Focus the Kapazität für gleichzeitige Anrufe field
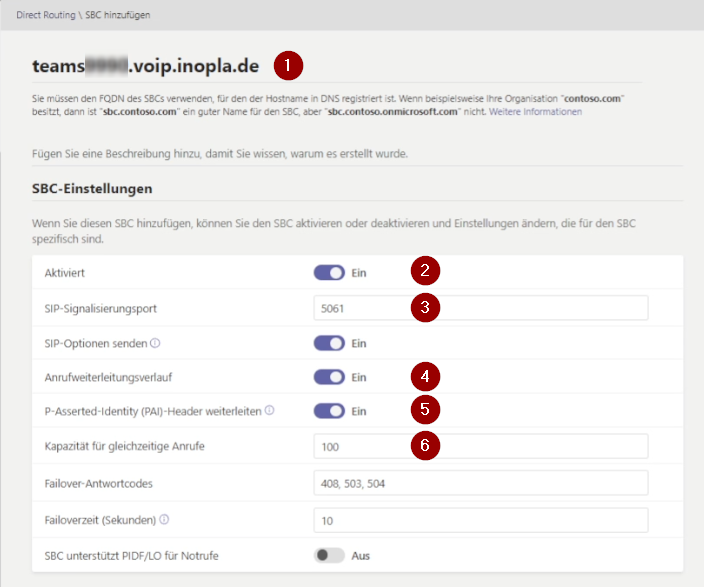The image size is (704, 587). (x=481, y=446)
